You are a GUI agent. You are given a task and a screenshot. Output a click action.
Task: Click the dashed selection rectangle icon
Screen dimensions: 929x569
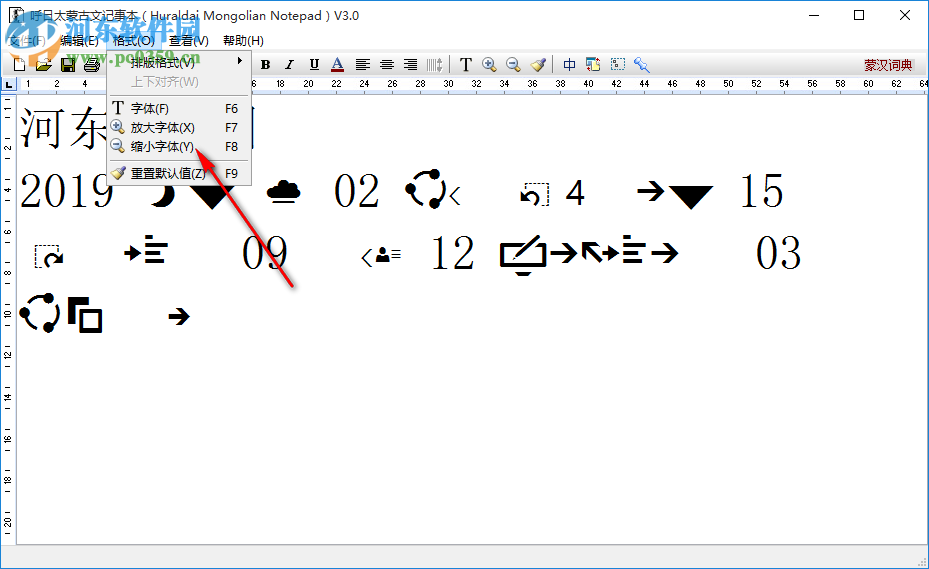point(617,64)
